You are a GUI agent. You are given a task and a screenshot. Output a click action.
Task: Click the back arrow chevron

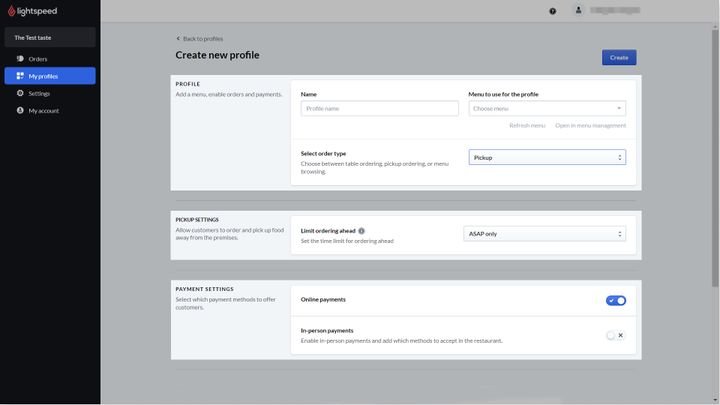pos(178,39)
